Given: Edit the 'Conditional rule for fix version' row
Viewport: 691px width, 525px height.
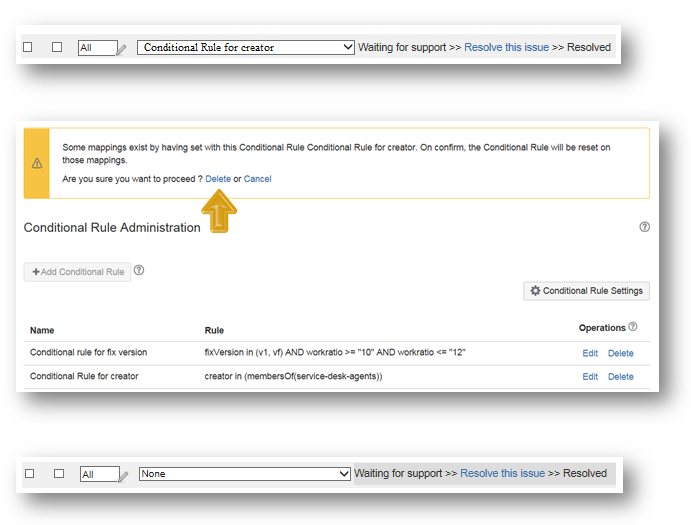Looking at the screenshot, I should (x=590, y=353).
